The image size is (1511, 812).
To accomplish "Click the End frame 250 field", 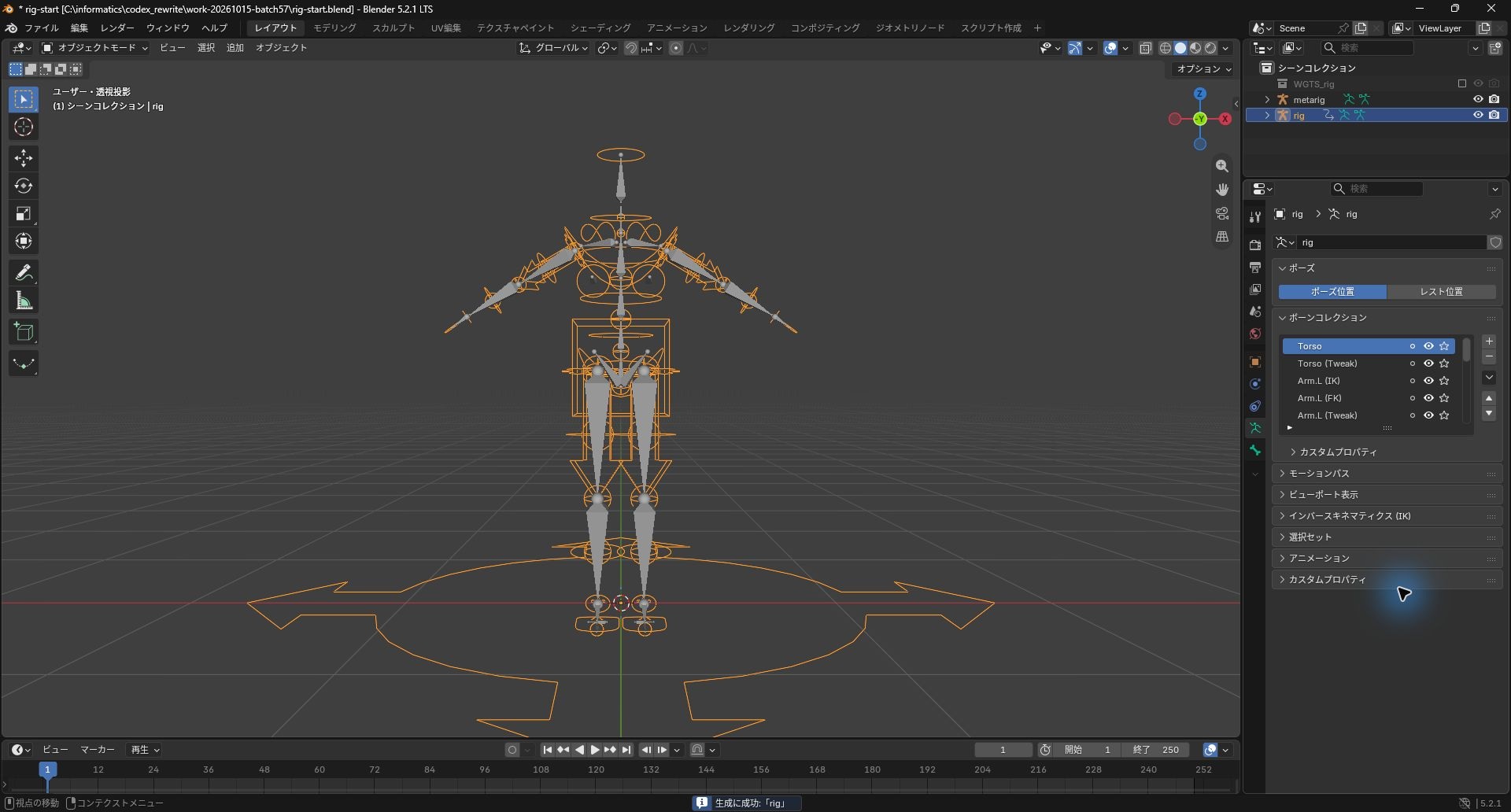I will point(1155,750).
